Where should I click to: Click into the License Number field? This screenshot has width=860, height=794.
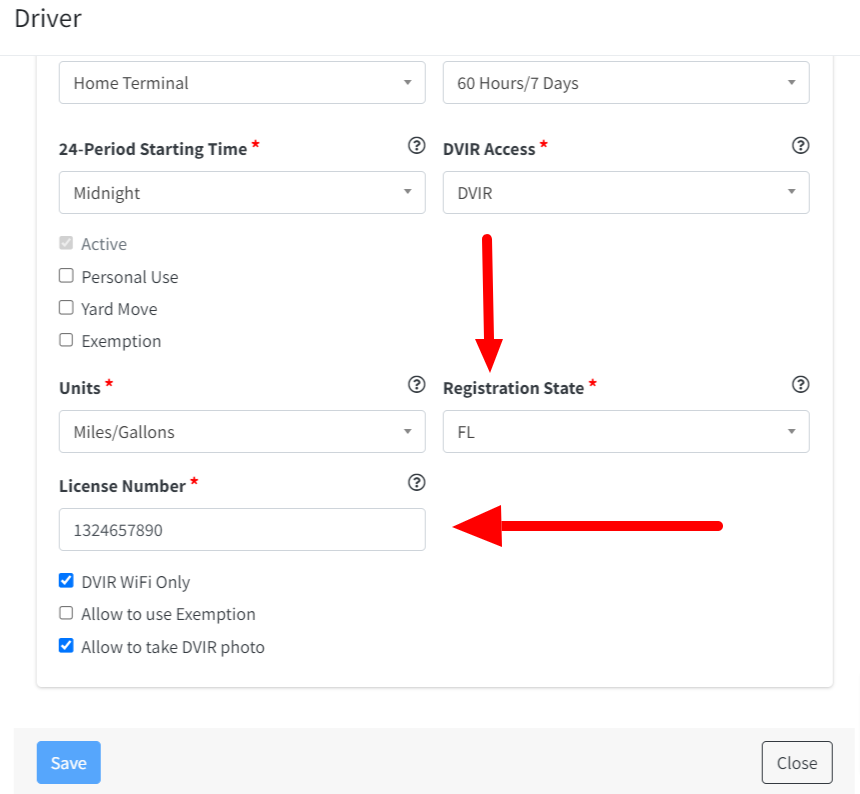point(242,529)
